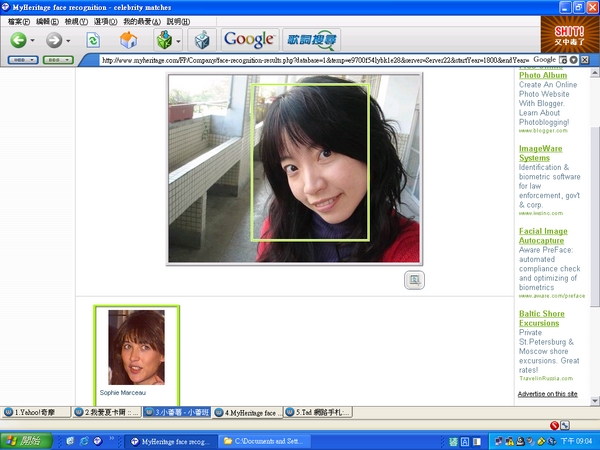Select the Sophie Marceau match photo

137,347
